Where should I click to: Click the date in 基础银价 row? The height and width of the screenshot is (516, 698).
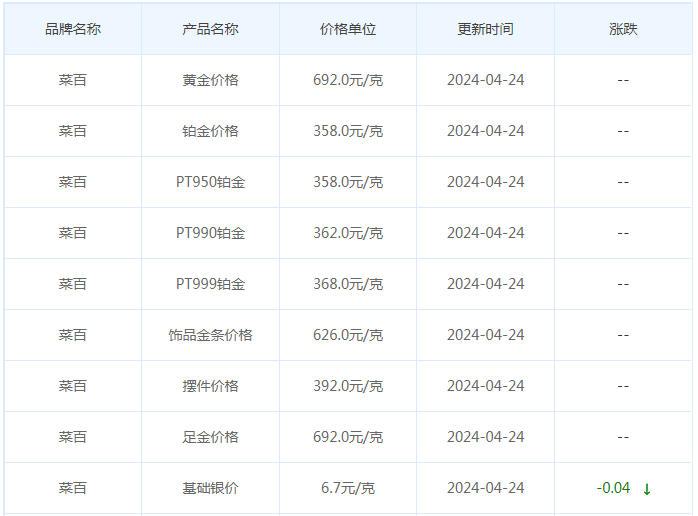[485, 488]
